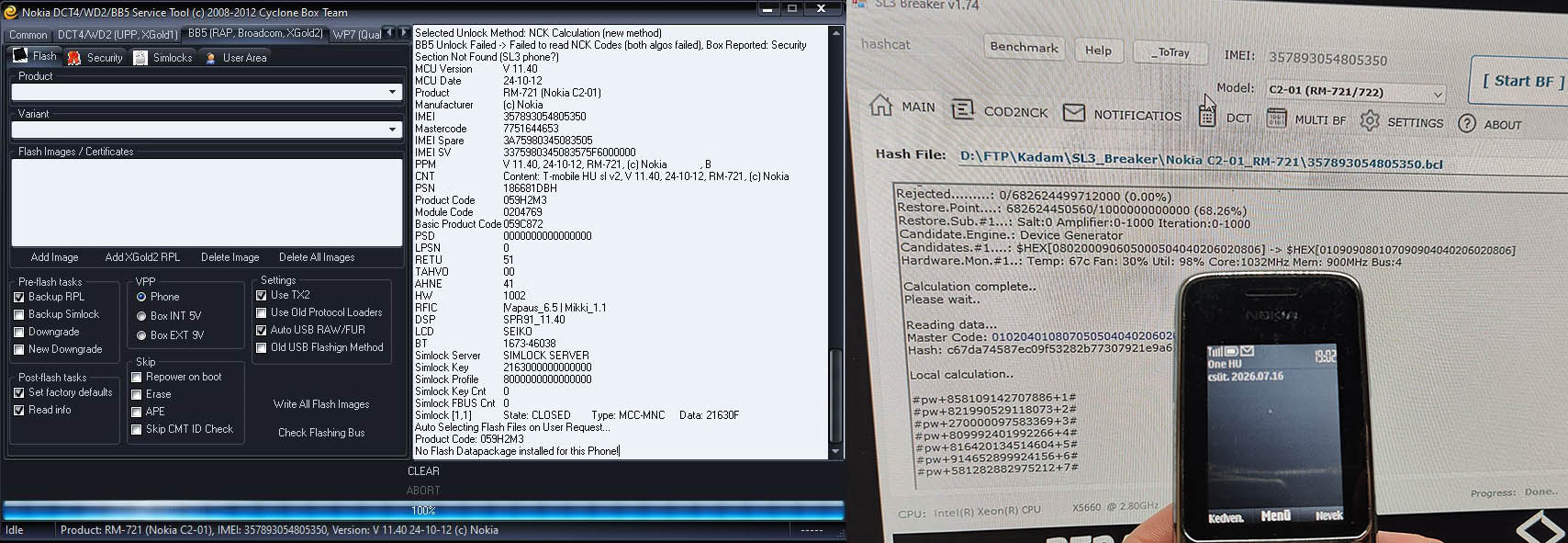
Task: Click the Delete Image button
Action: [x=230, y=257]
